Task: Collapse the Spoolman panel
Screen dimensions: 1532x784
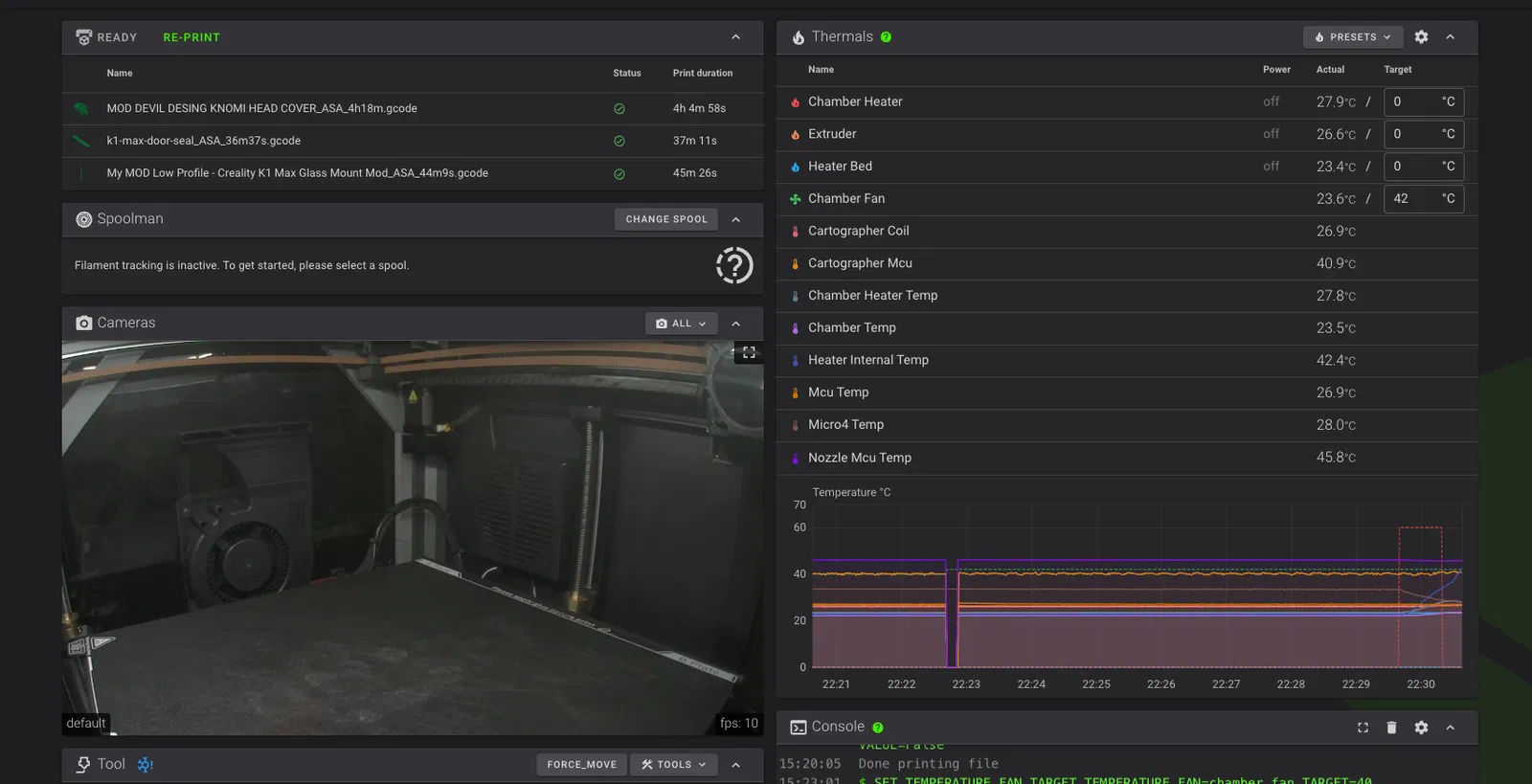Action: [735, 219]
